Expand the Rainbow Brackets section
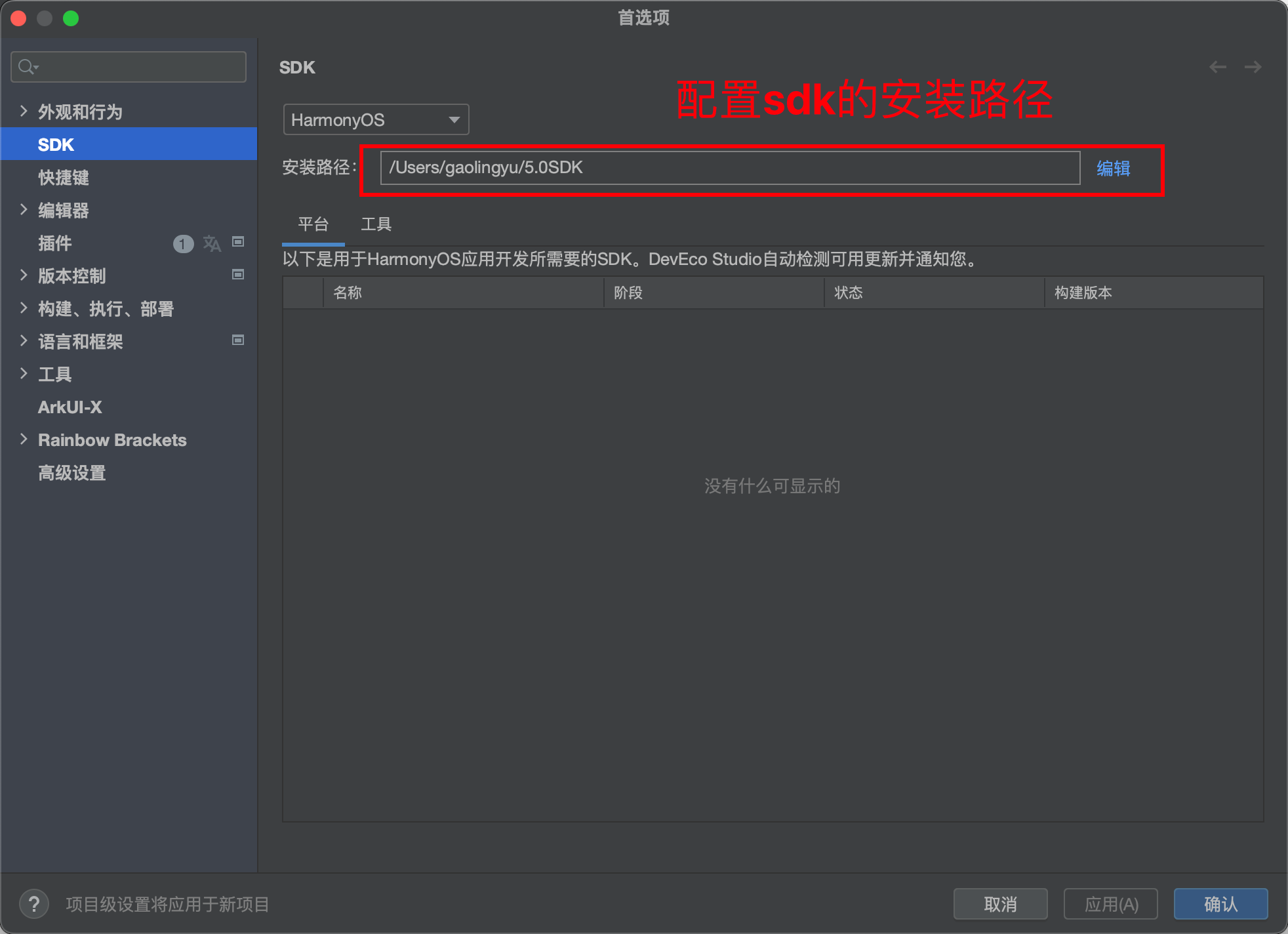Screen dimensions: 1288x934 24,439
